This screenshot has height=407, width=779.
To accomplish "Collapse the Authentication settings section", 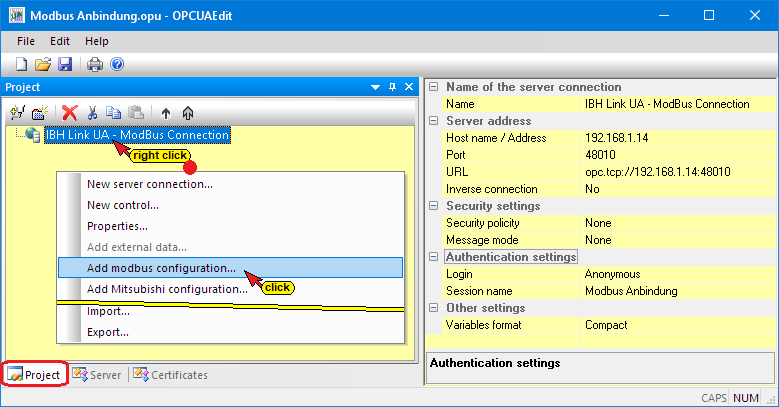I will point(434,257).
